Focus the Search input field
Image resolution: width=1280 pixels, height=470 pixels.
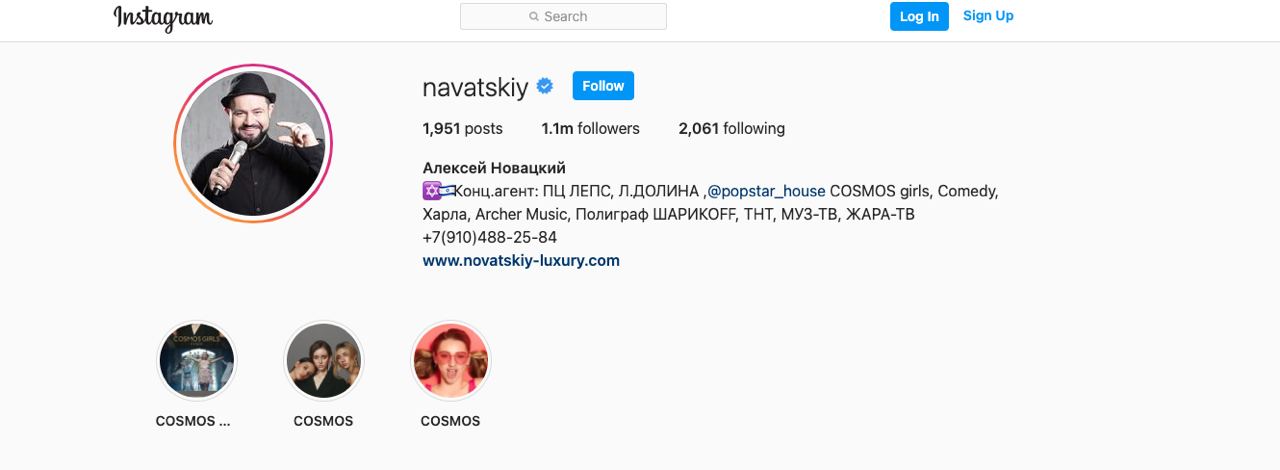[563, 17]
